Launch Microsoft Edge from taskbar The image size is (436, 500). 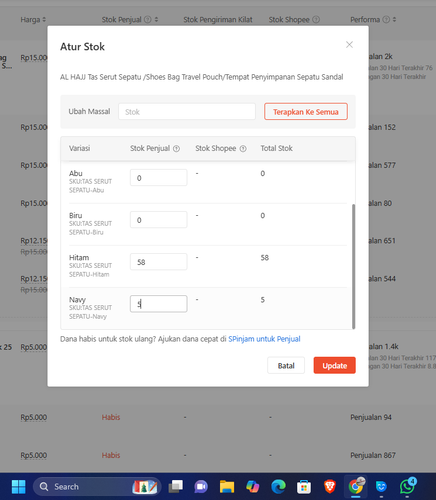278,487
